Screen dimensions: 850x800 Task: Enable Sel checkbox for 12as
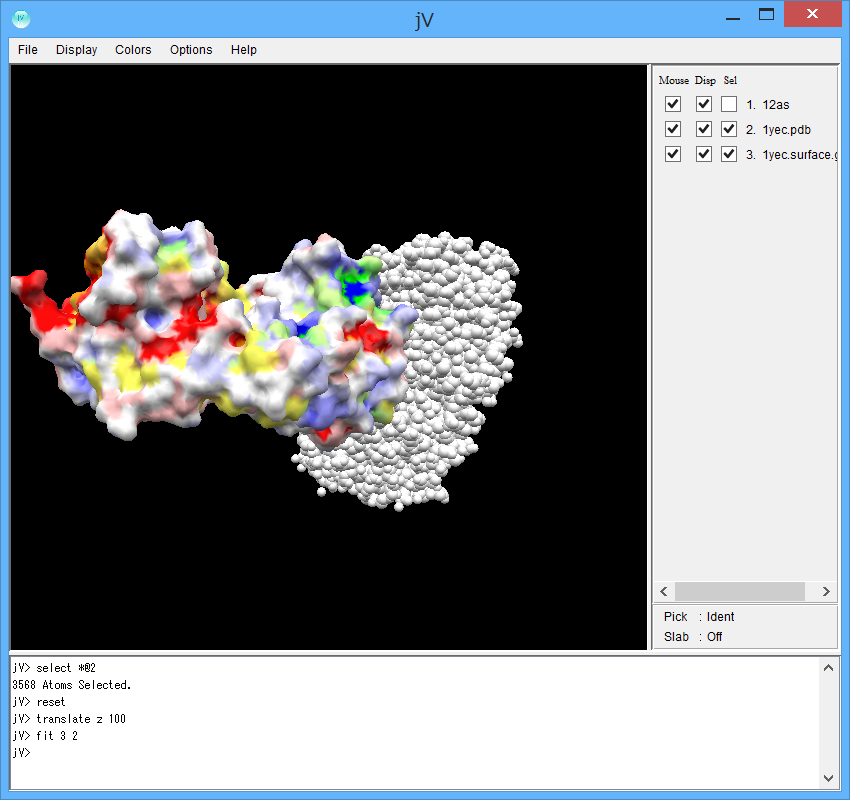(x=729, y=104)
